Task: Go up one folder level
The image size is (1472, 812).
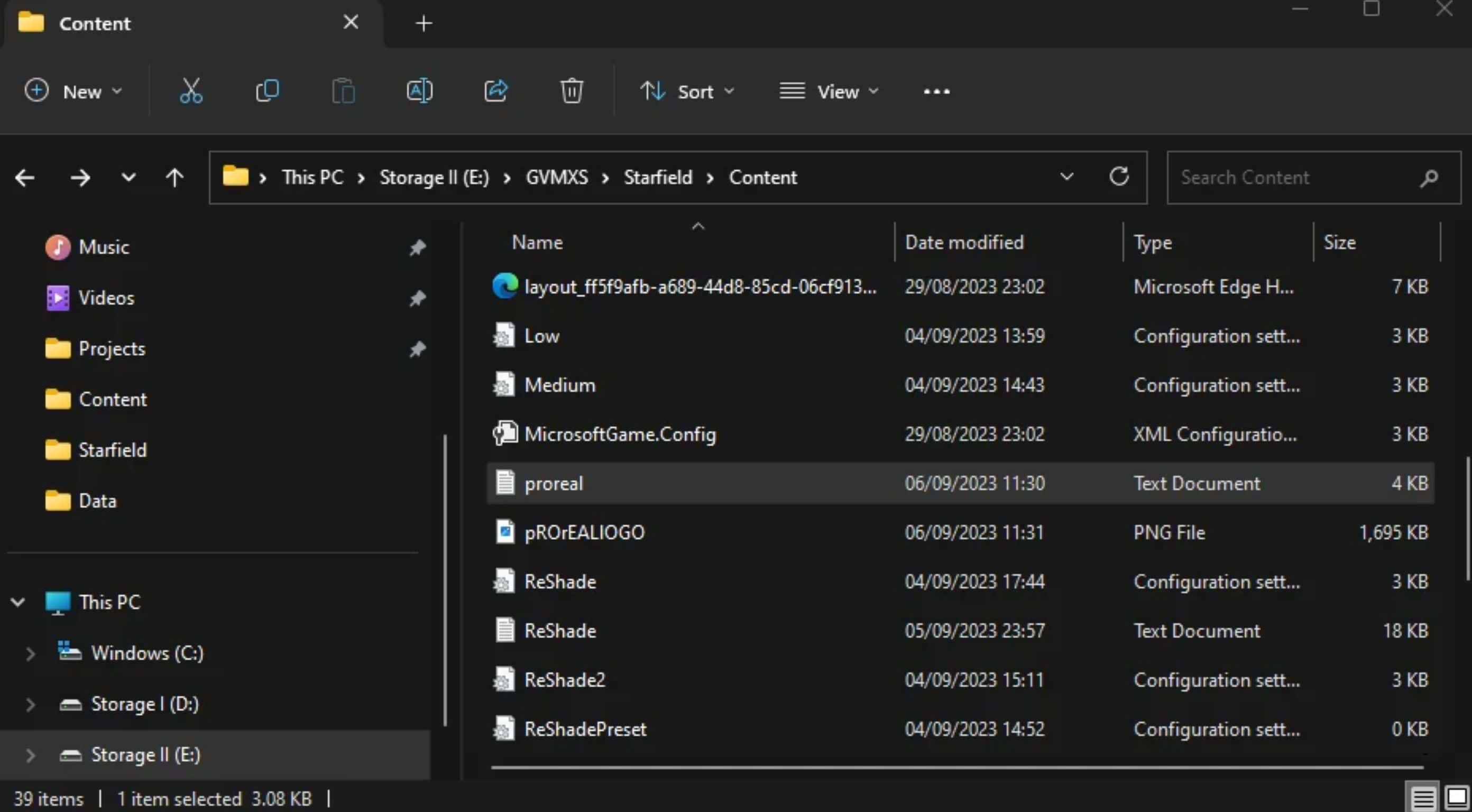Action: point(174,178)
